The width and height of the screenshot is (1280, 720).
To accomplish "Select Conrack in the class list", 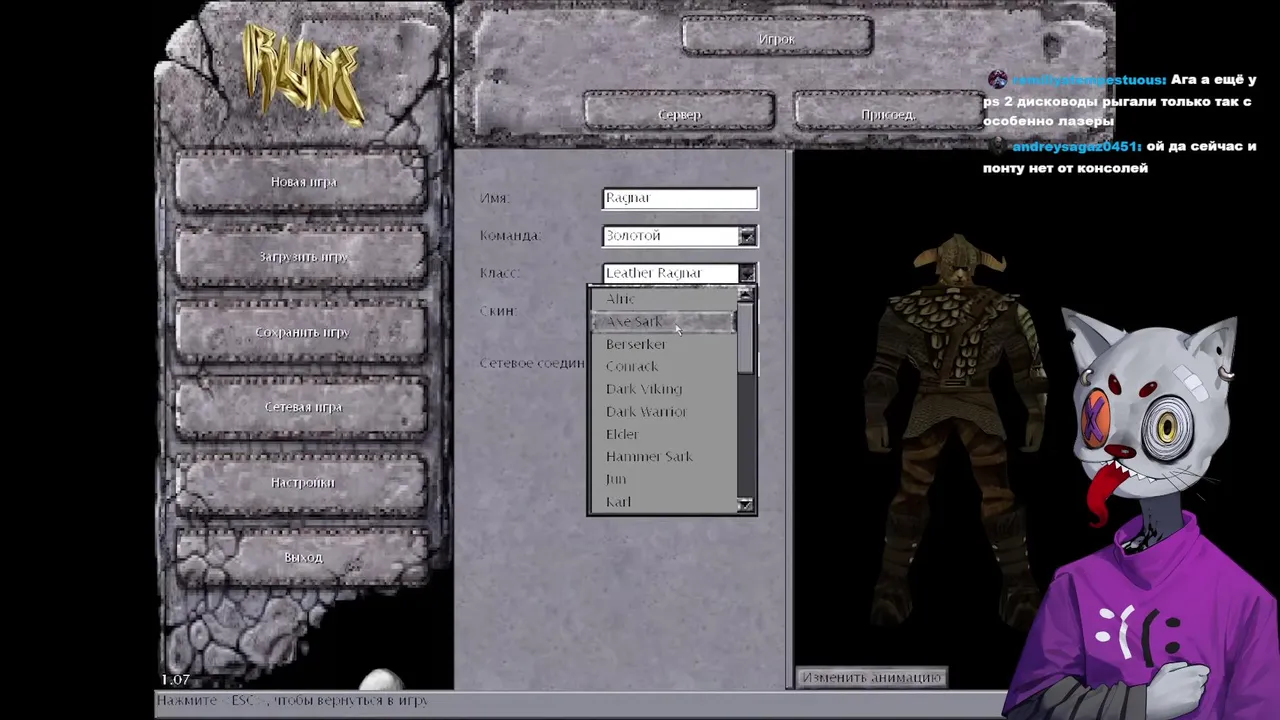I will click(x=664, y=366).
